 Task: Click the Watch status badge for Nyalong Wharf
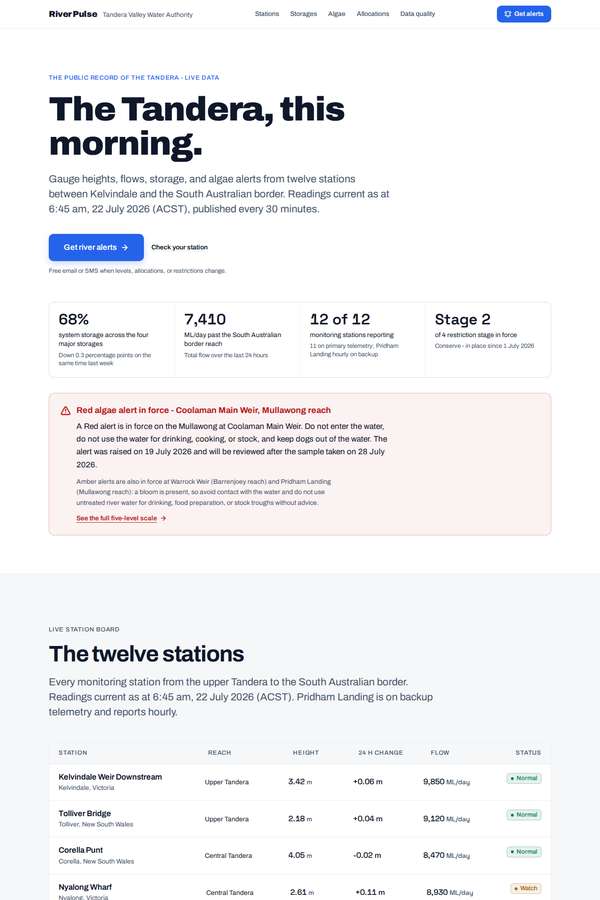point(526,888)
